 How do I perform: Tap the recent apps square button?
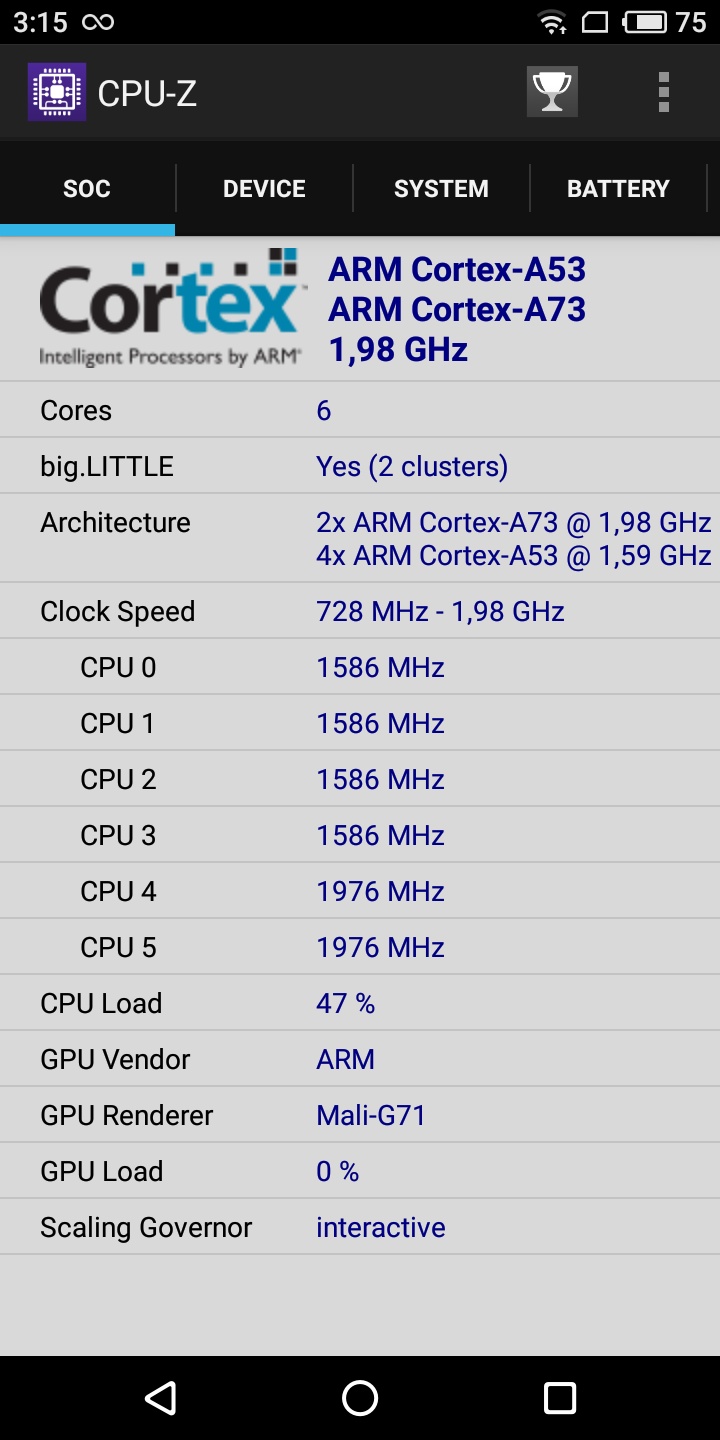(x=560, y=1397)
